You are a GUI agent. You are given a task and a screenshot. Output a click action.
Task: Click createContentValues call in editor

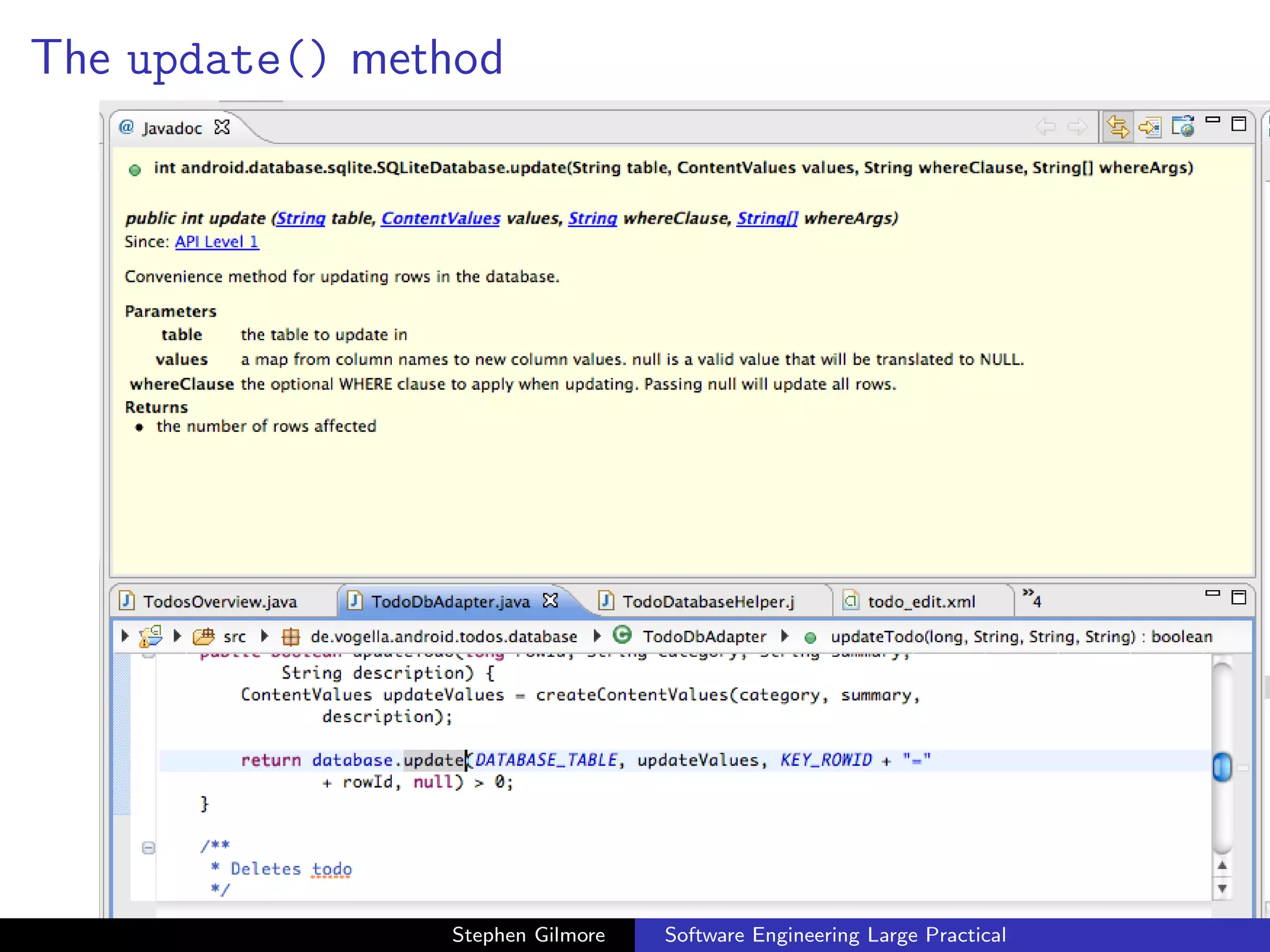632,695
